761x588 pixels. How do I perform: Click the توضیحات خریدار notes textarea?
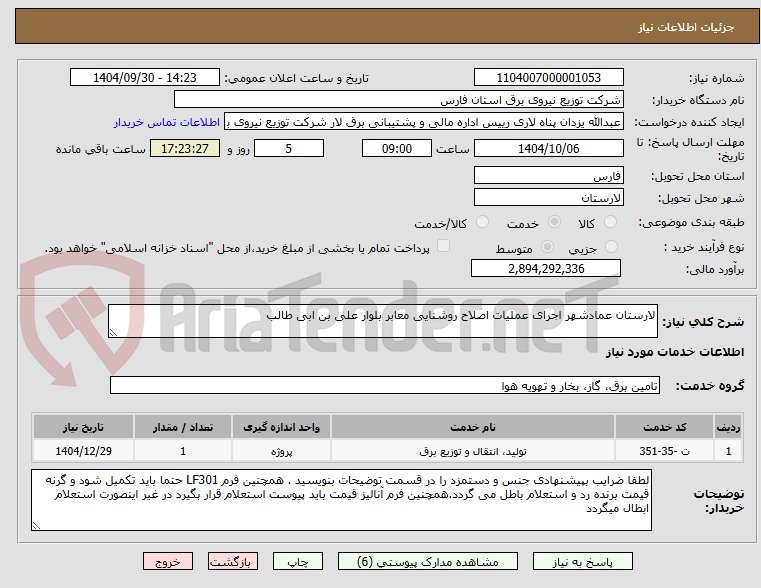pyautogui.click(x=341, y=500)
